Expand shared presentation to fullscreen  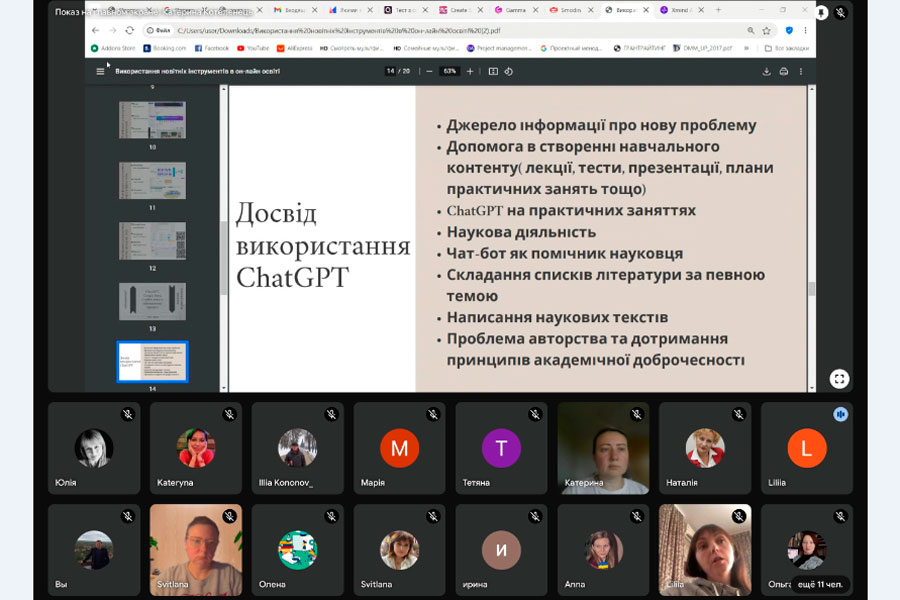pos(839,379)
